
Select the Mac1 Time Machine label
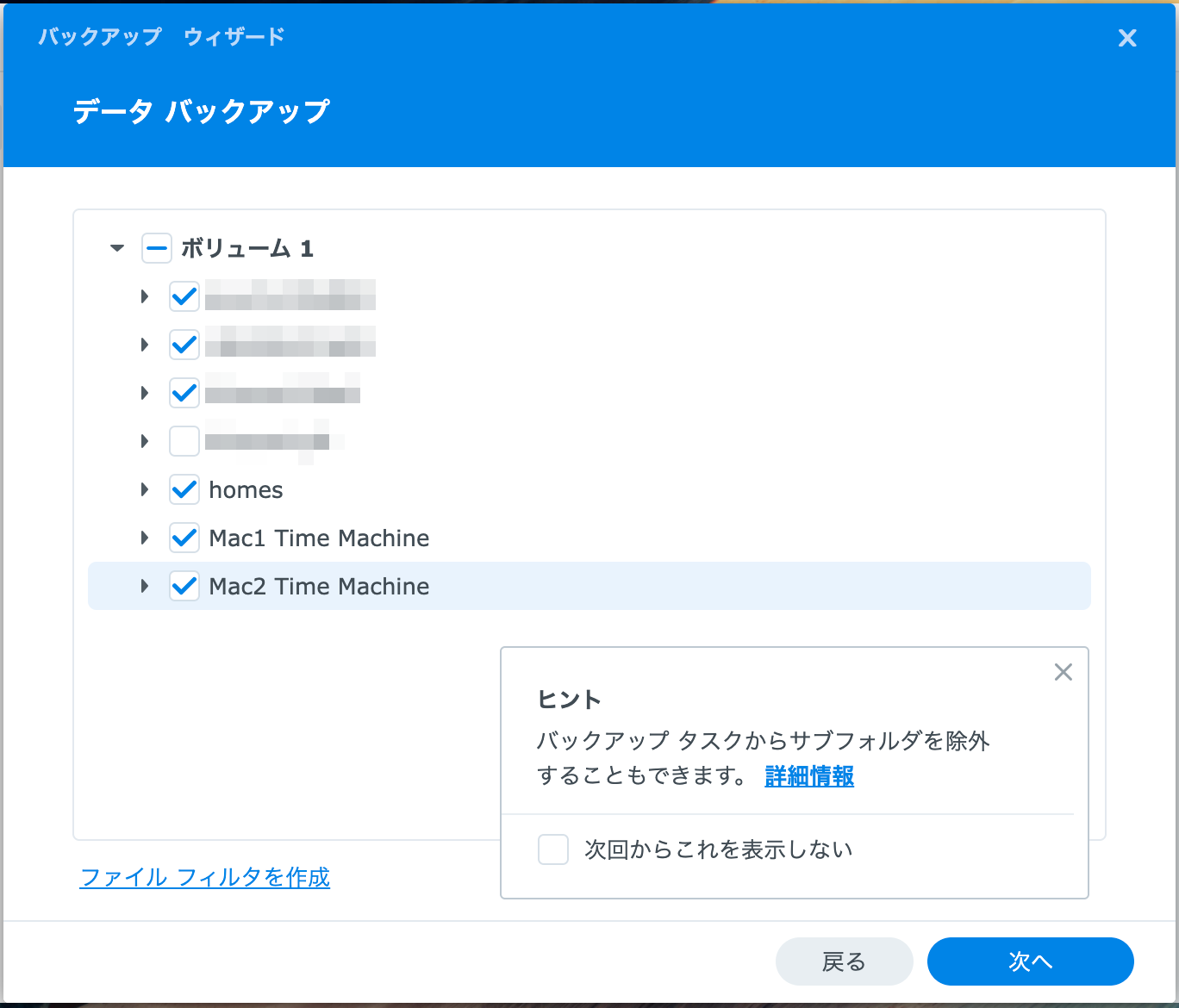point(319,538)
